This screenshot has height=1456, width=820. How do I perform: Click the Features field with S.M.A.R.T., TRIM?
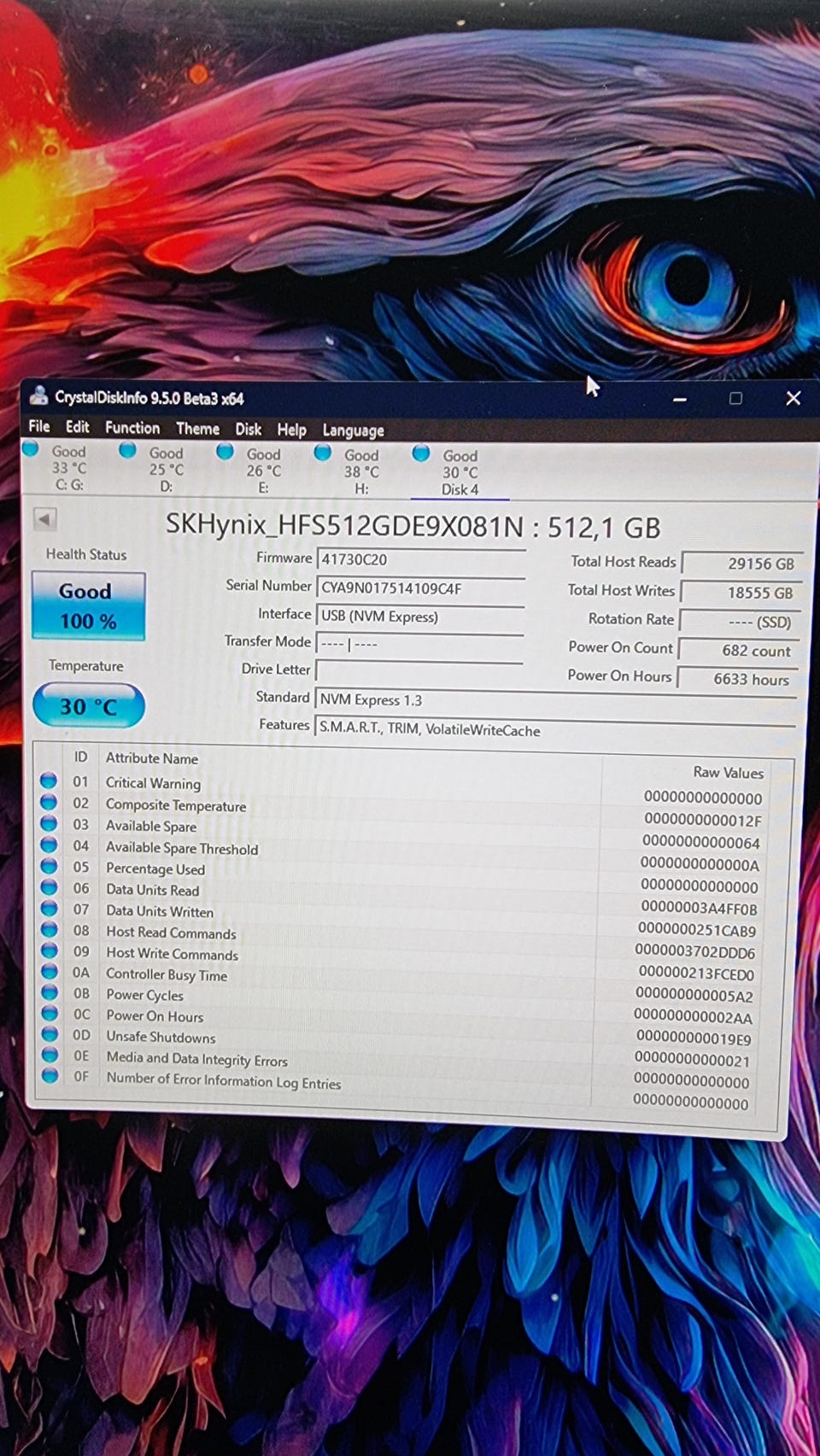[x=555, y=730]
